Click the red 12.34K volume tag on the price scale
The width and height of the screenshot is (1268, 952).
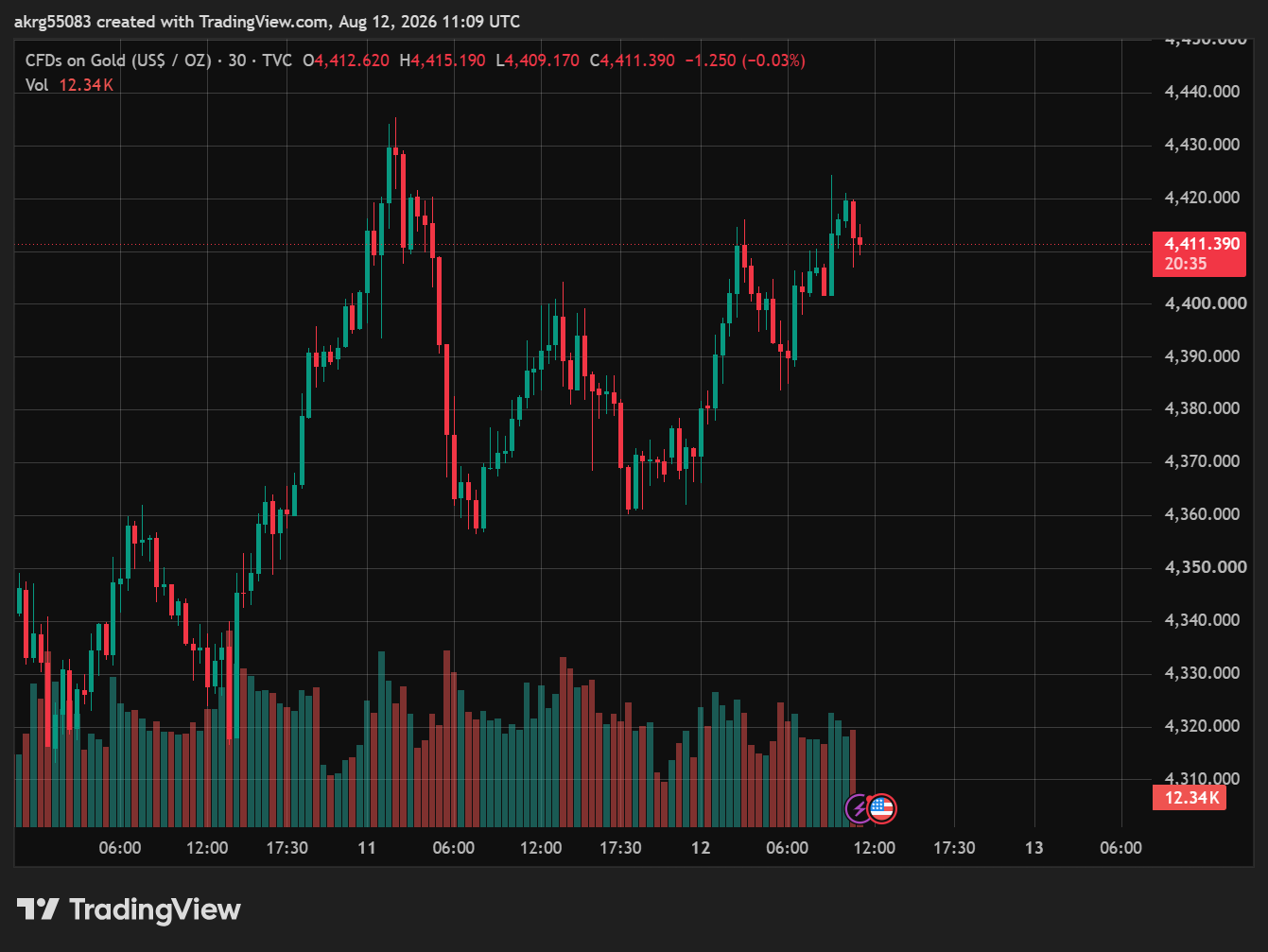point(1190,798)
